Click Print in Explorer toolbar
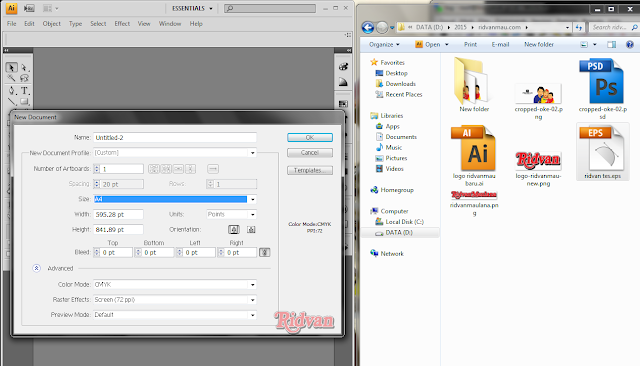The image size is (640, 366). 470,44
